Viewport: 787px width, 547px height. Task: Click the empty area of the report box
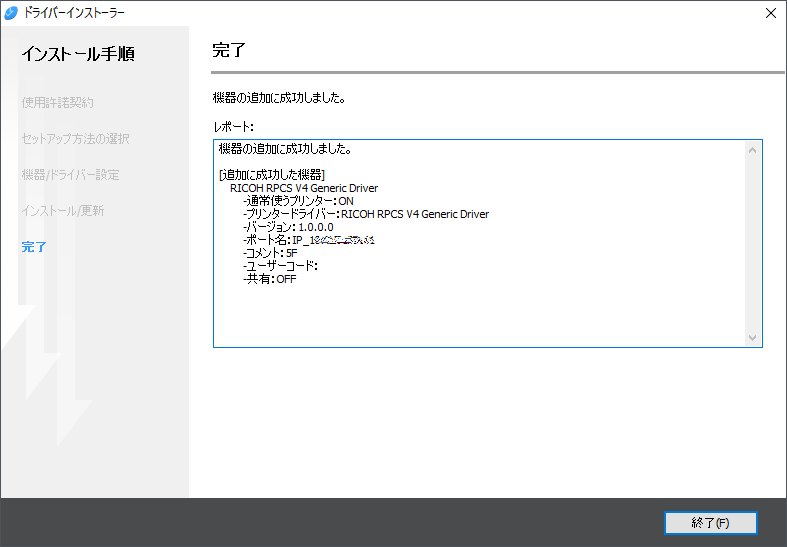(480, 315)
